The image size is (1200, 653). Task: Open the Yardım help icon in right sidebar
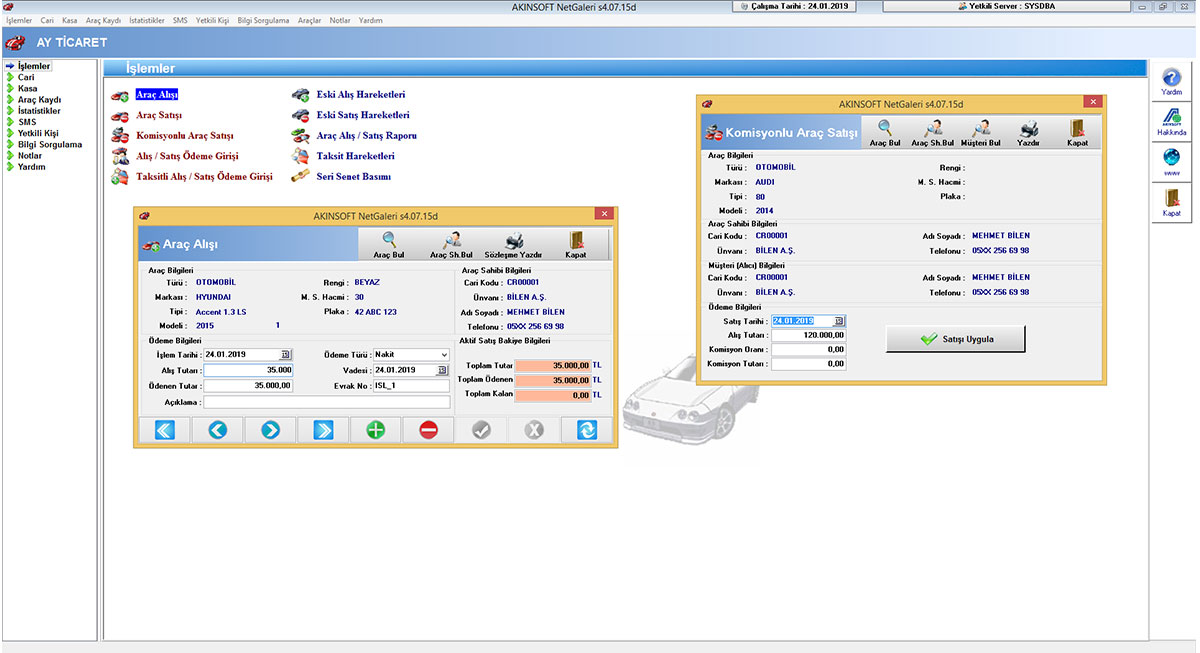(x=1171, y=80)
